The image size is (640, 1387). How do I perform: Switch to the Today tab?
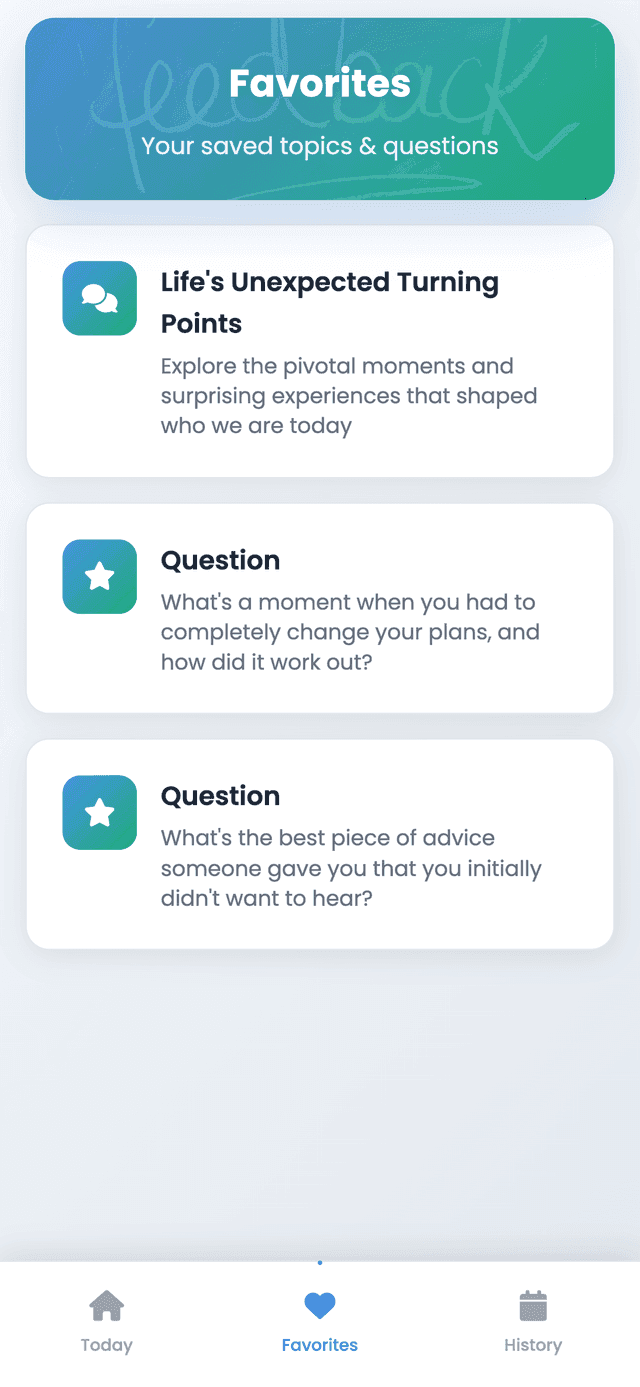(106, 1320)
